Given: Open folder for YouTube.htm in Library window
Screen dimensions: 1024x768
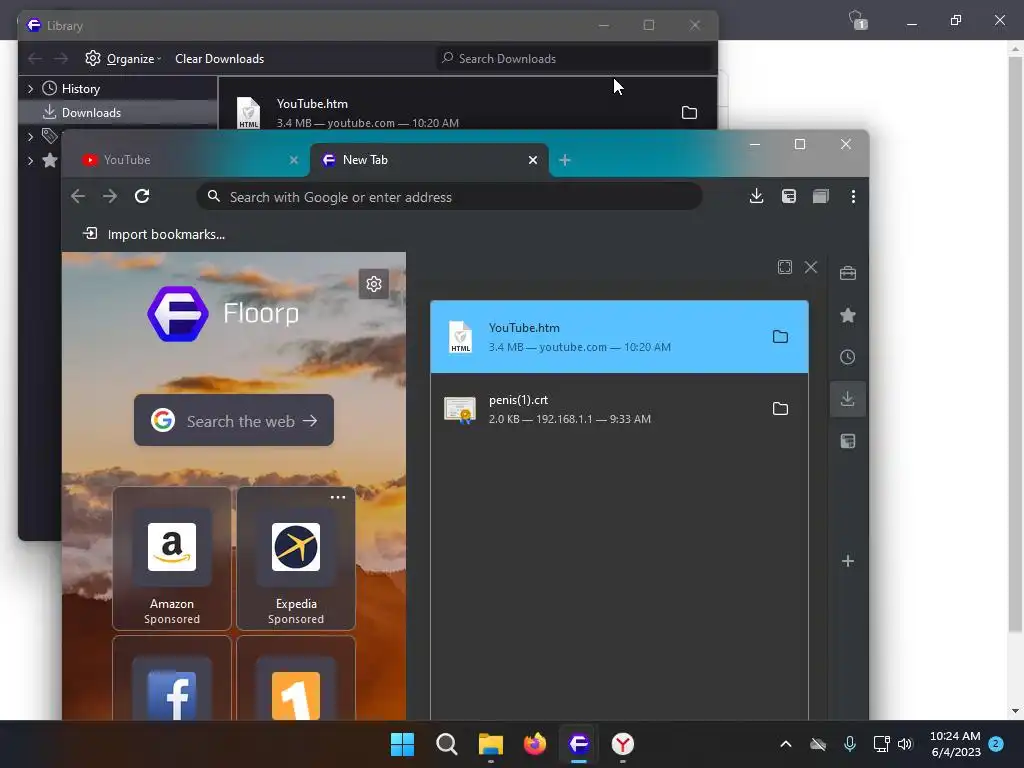Looking at the screenshot, I should (x=689, y=113).
